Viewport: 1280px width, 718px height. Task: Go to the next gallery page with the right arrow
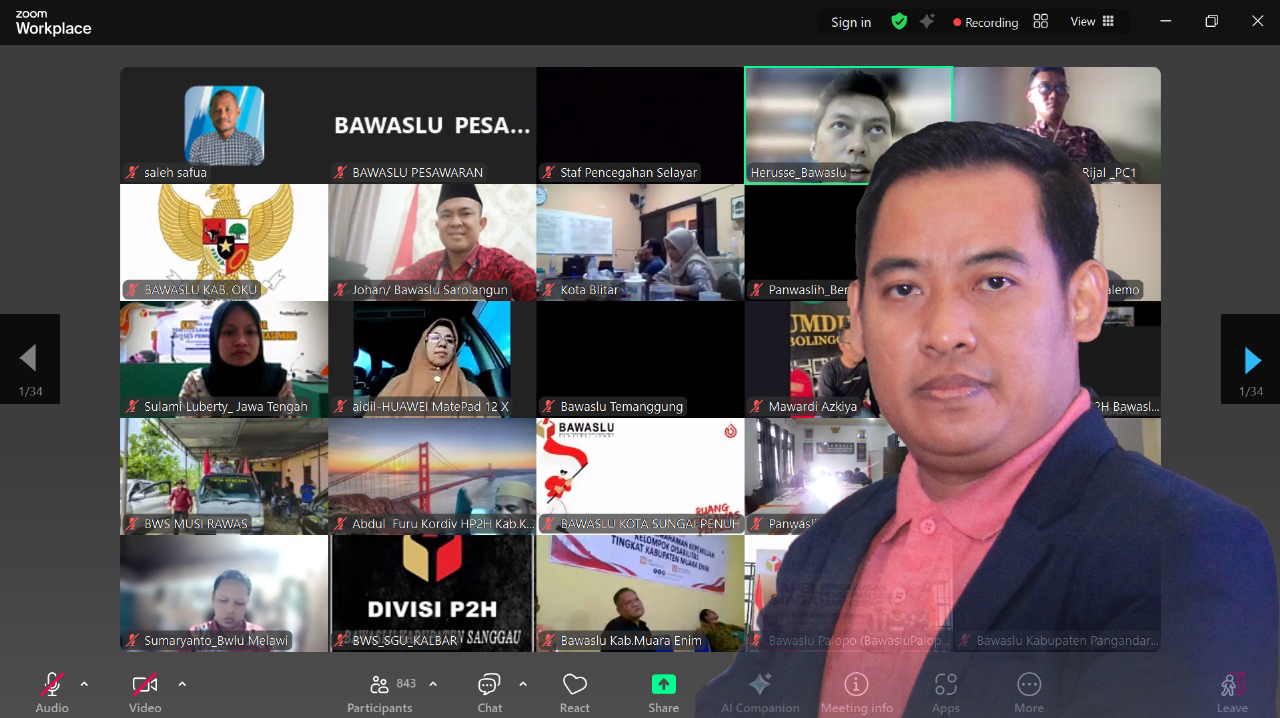click(x=1251, y=360)
